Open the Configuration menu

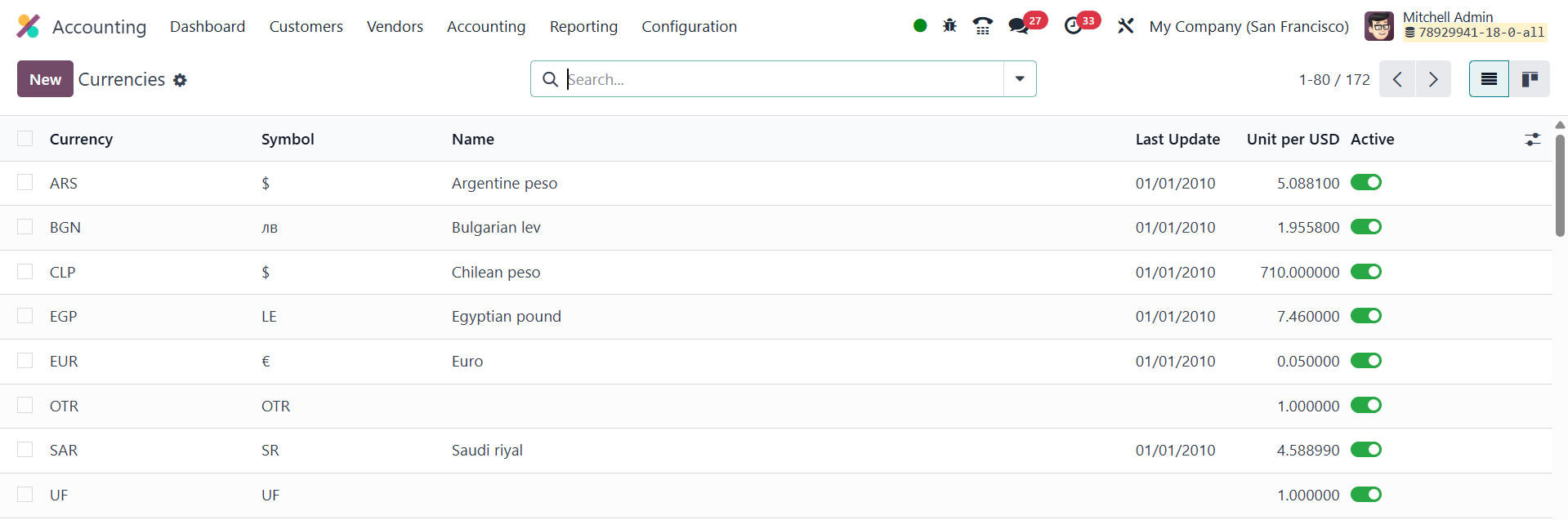pos(689,27)
